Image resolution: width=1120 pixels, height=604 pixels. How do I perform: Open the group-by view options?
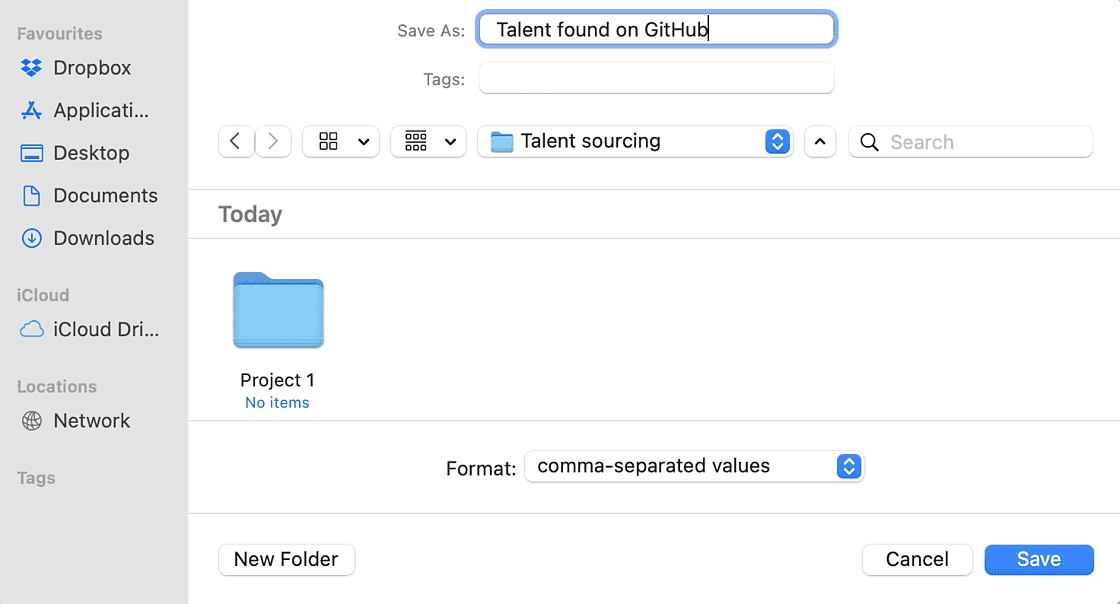(x=429, y=142)
